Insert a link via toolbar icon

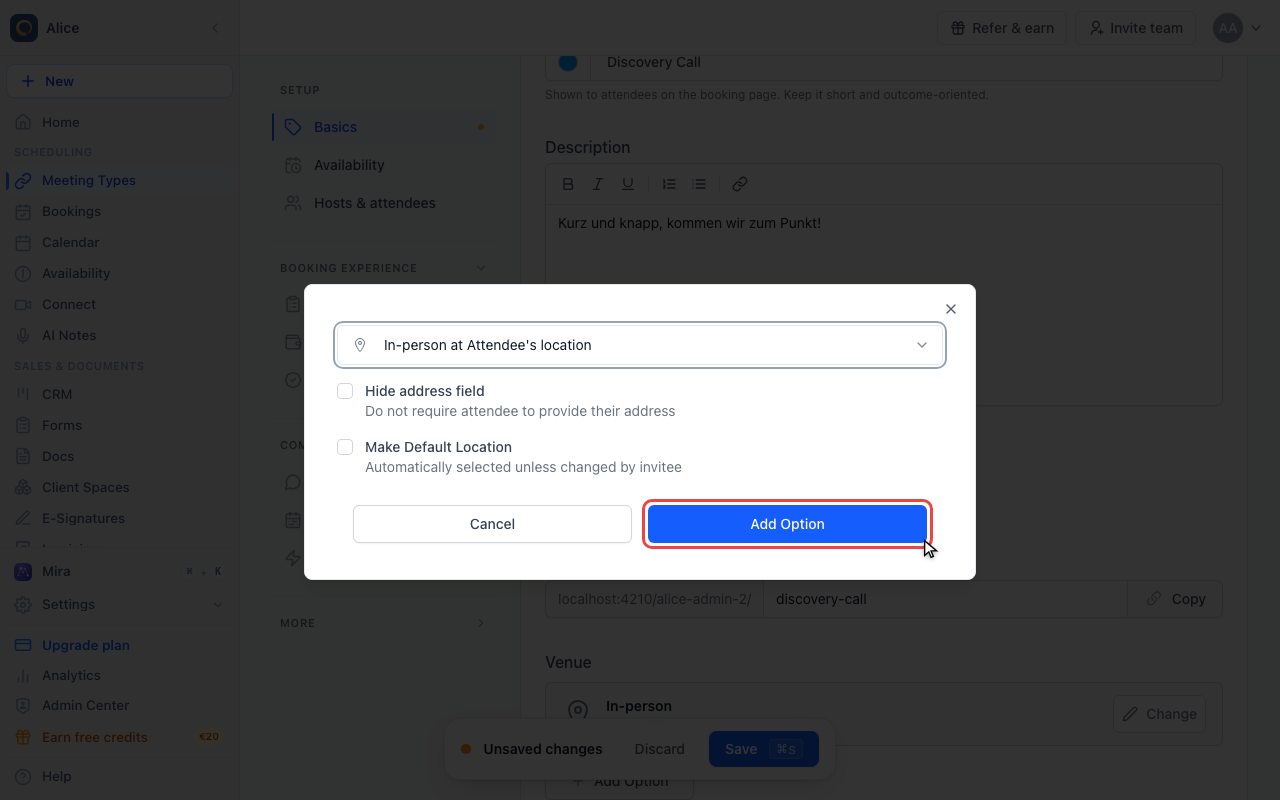[740, 184]
